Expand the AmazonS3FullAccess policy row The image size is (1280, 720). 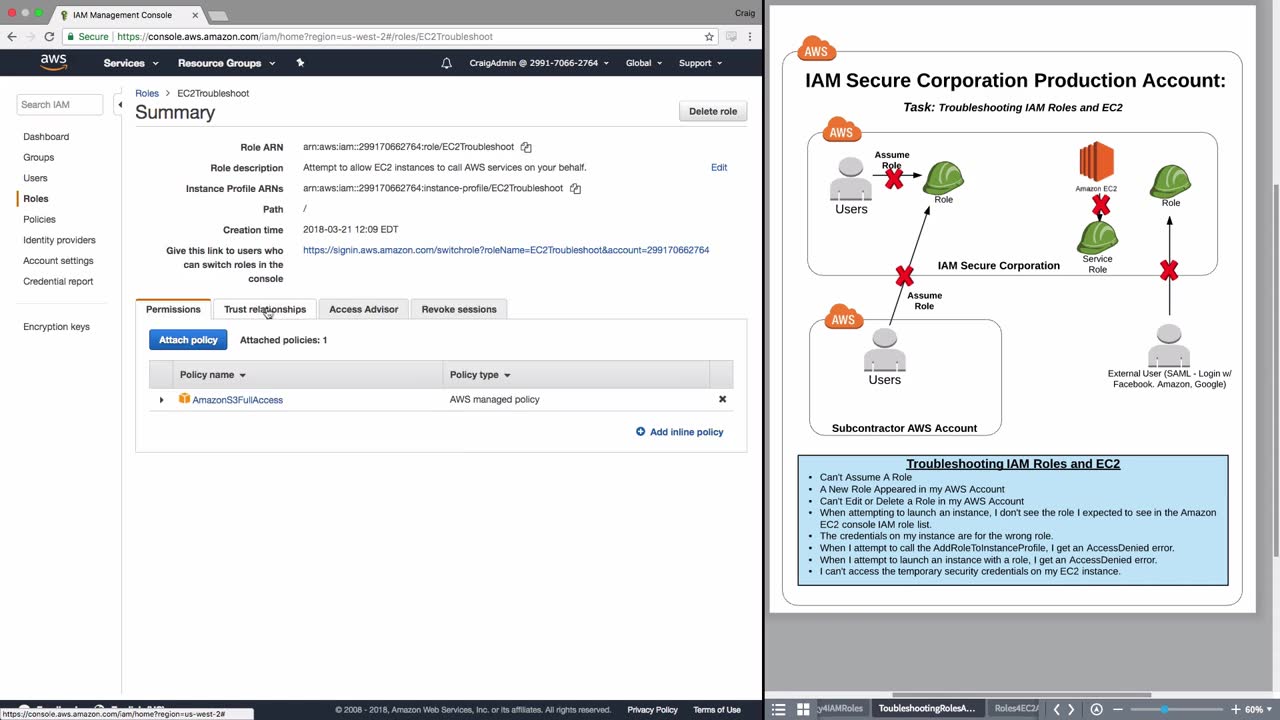click(x=161, y=400)
